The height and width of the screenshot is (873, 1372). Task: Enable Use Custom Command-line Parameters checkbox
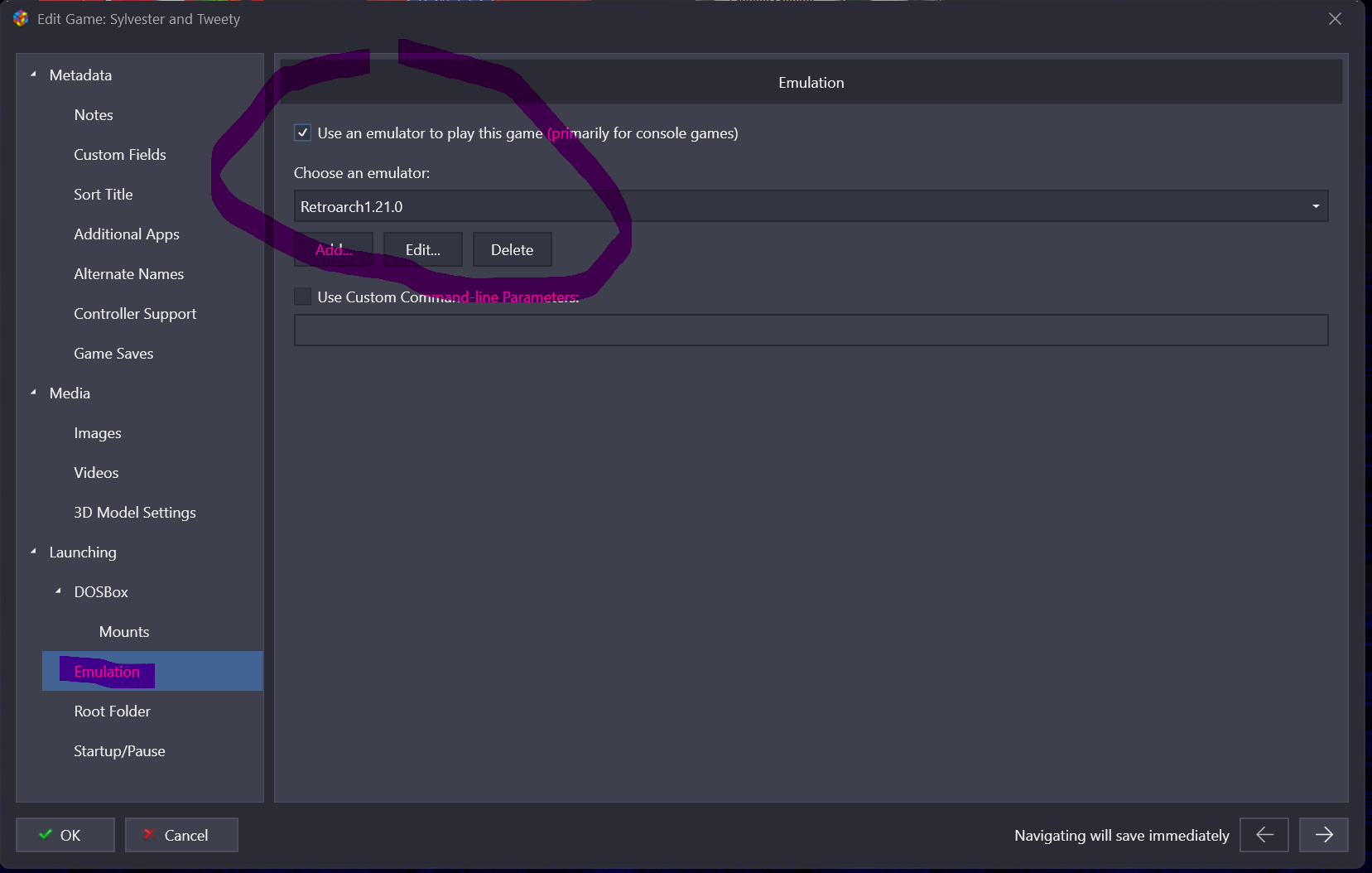[303, 297]
